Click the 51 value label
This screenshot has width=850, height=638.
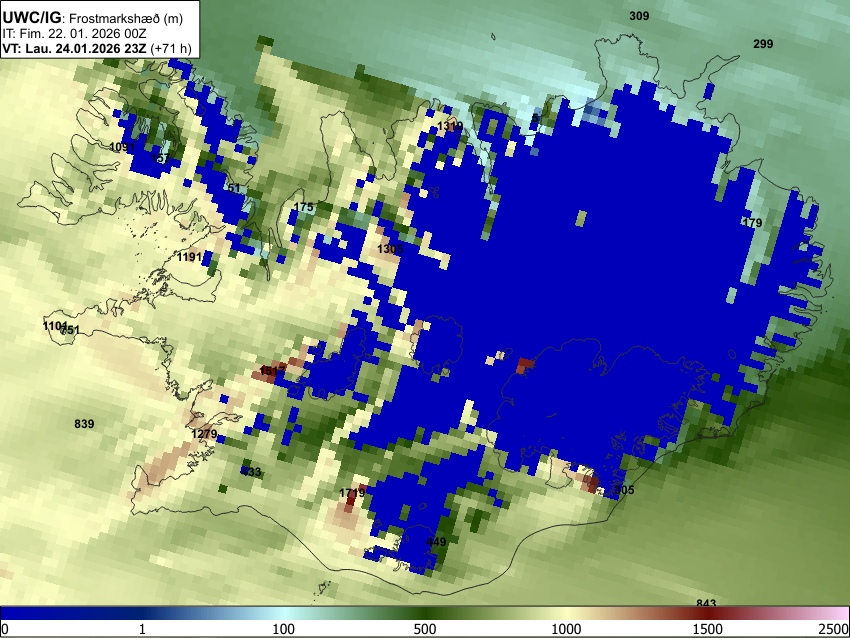234,188
